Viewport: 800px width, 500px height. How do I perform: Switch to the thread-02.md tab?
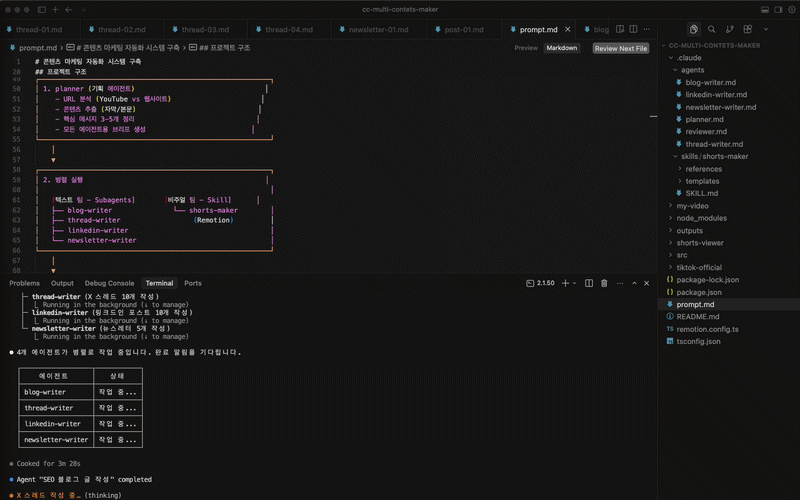122,30
